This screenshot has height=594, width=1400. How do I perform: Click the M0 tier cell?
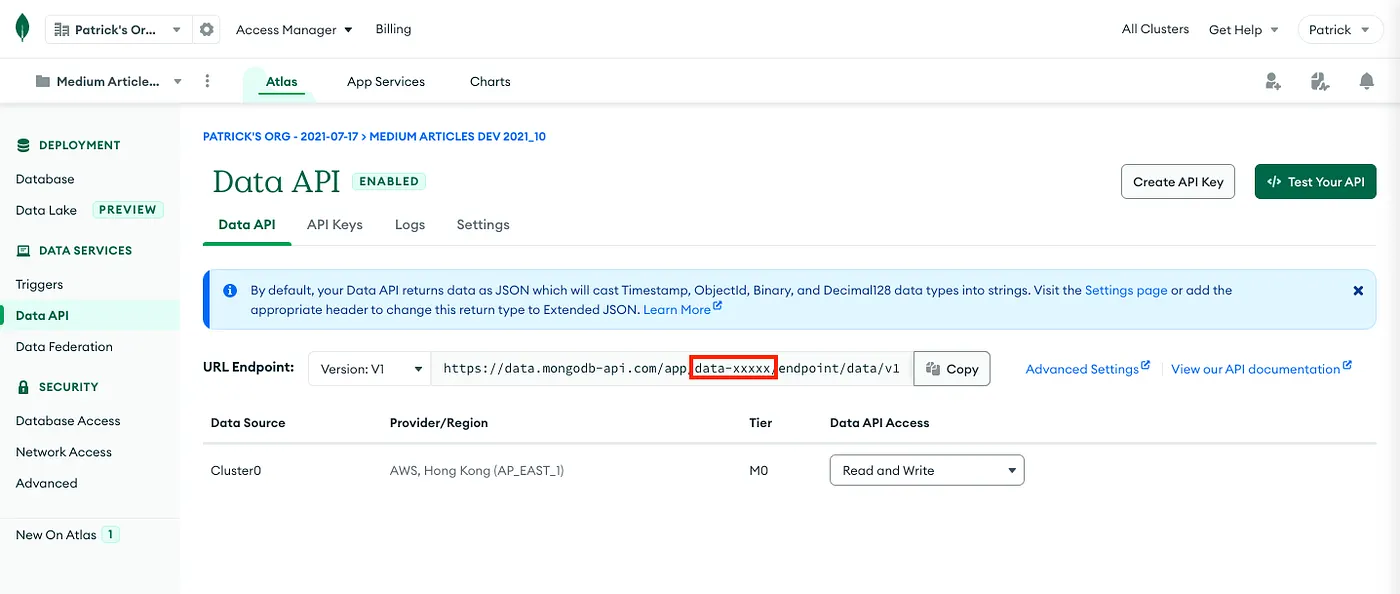tap(759, 470)
